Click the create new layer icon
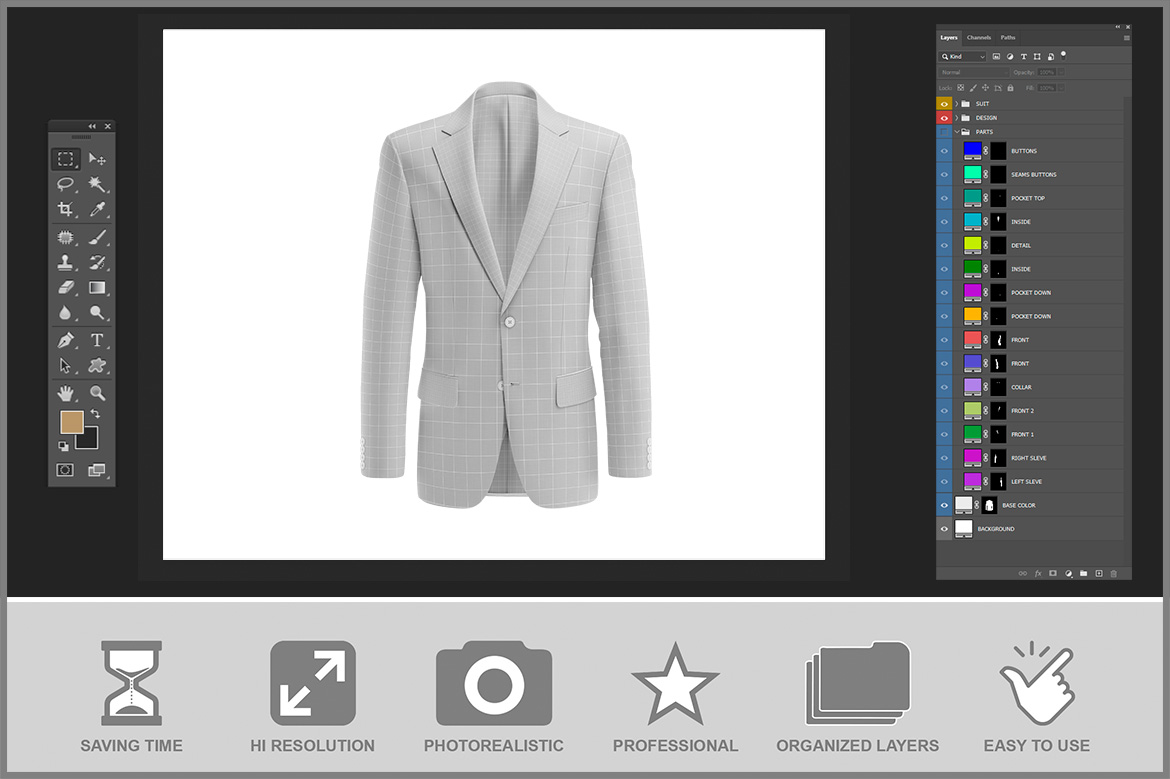 point(1099,573)
